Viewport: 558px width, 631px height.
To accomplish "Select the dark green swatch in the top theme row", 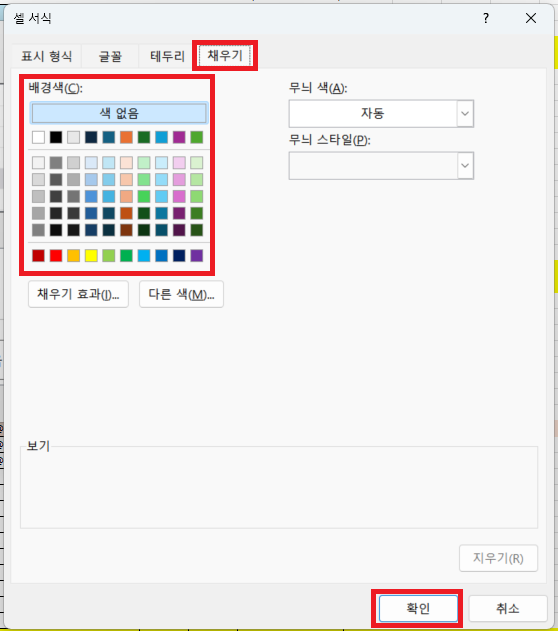I will pyautogui.click(x=144, y=137).
